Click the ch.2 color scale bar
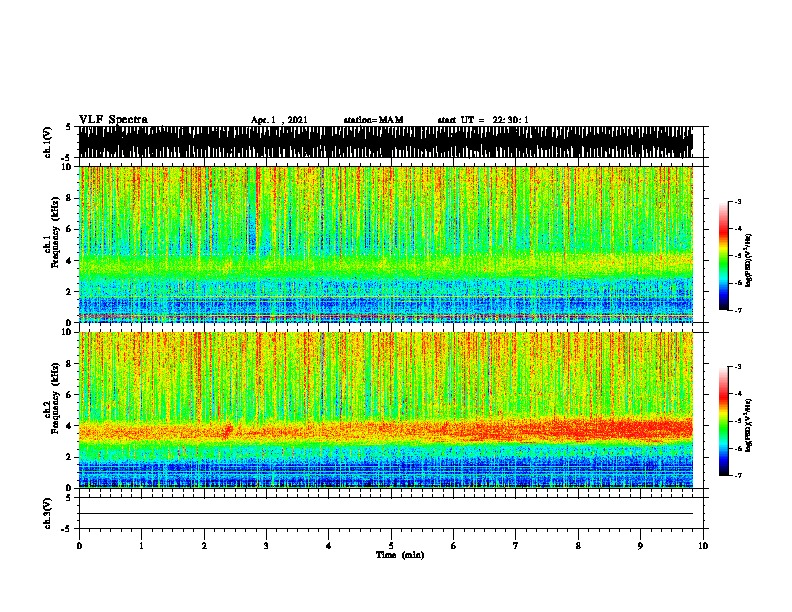 tap(723, 421)
